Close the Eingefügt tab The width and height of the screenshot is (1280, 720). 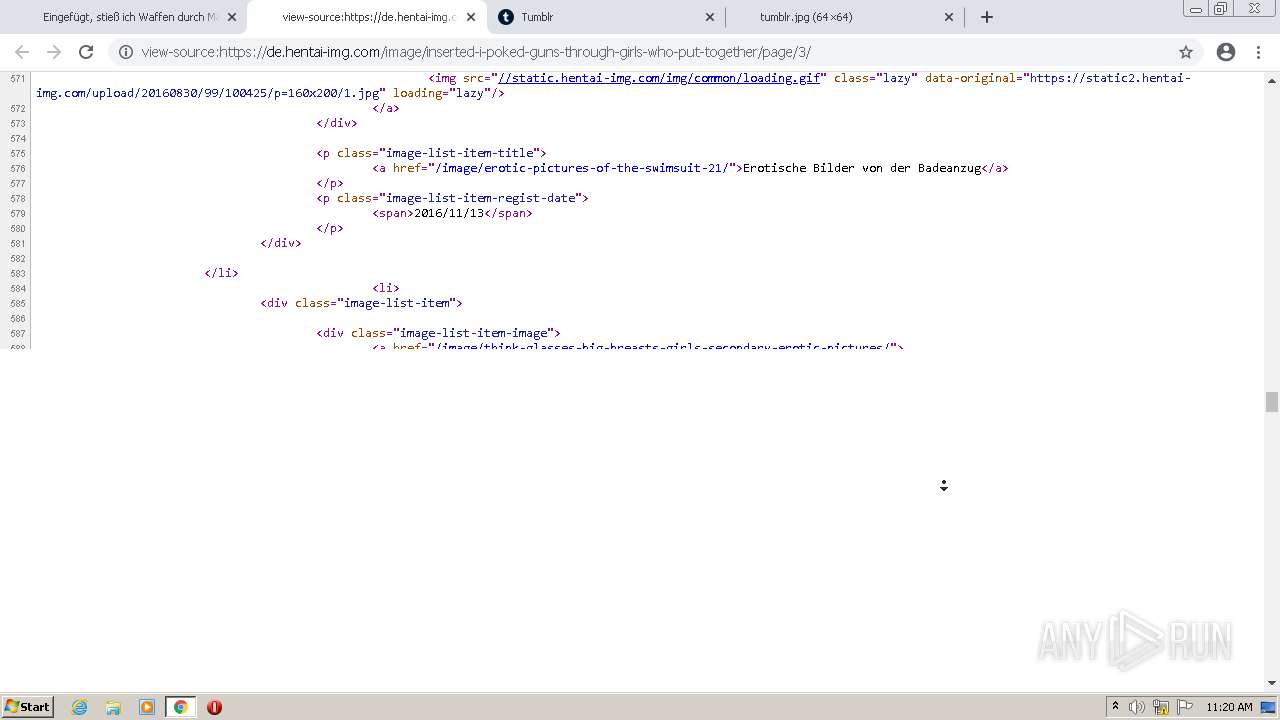point(232,17)
